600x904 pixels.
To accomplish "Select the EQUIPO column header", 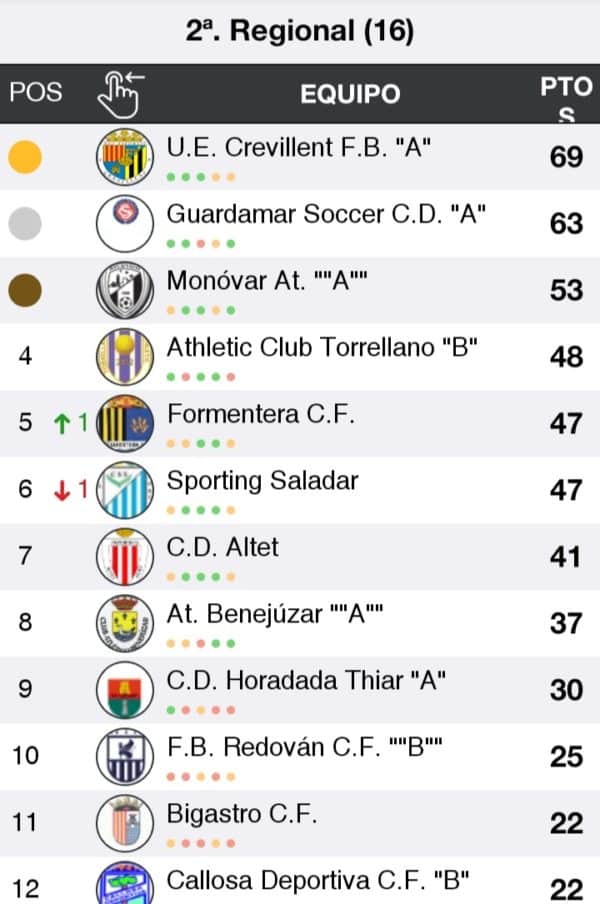I will pos(350,94).
